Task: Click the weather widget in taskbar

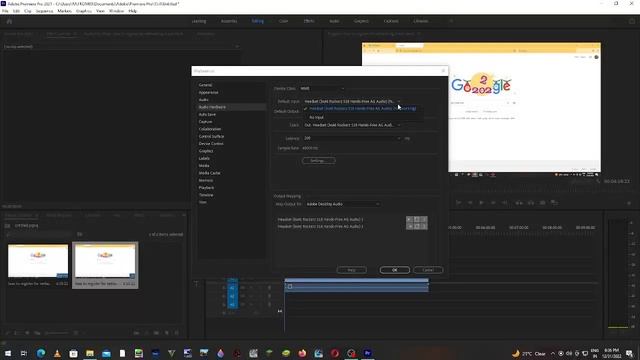Action: click(x=529, y=353)
